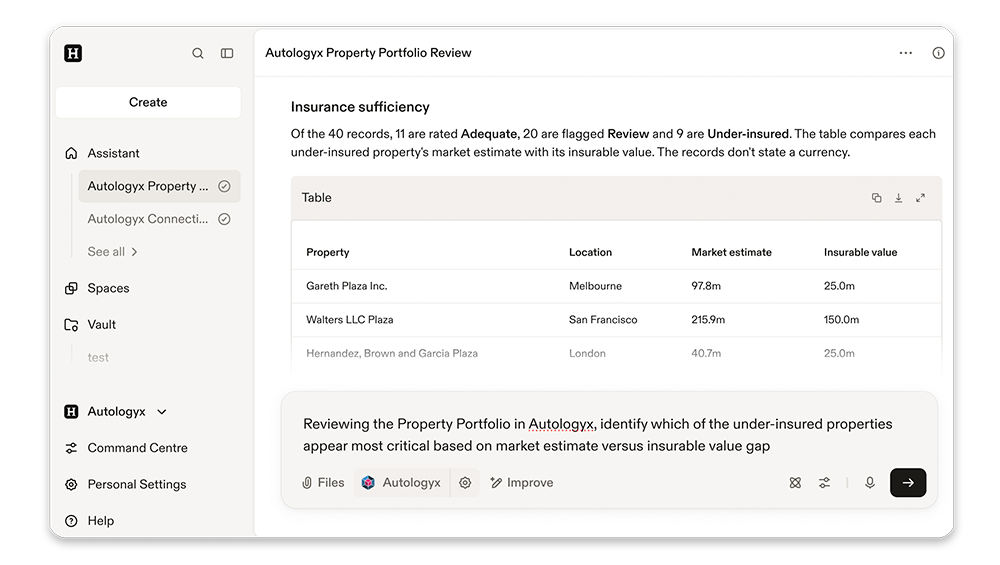Start voice input with microphone icon
The image size is (1000, 565).
pos(869,483)
